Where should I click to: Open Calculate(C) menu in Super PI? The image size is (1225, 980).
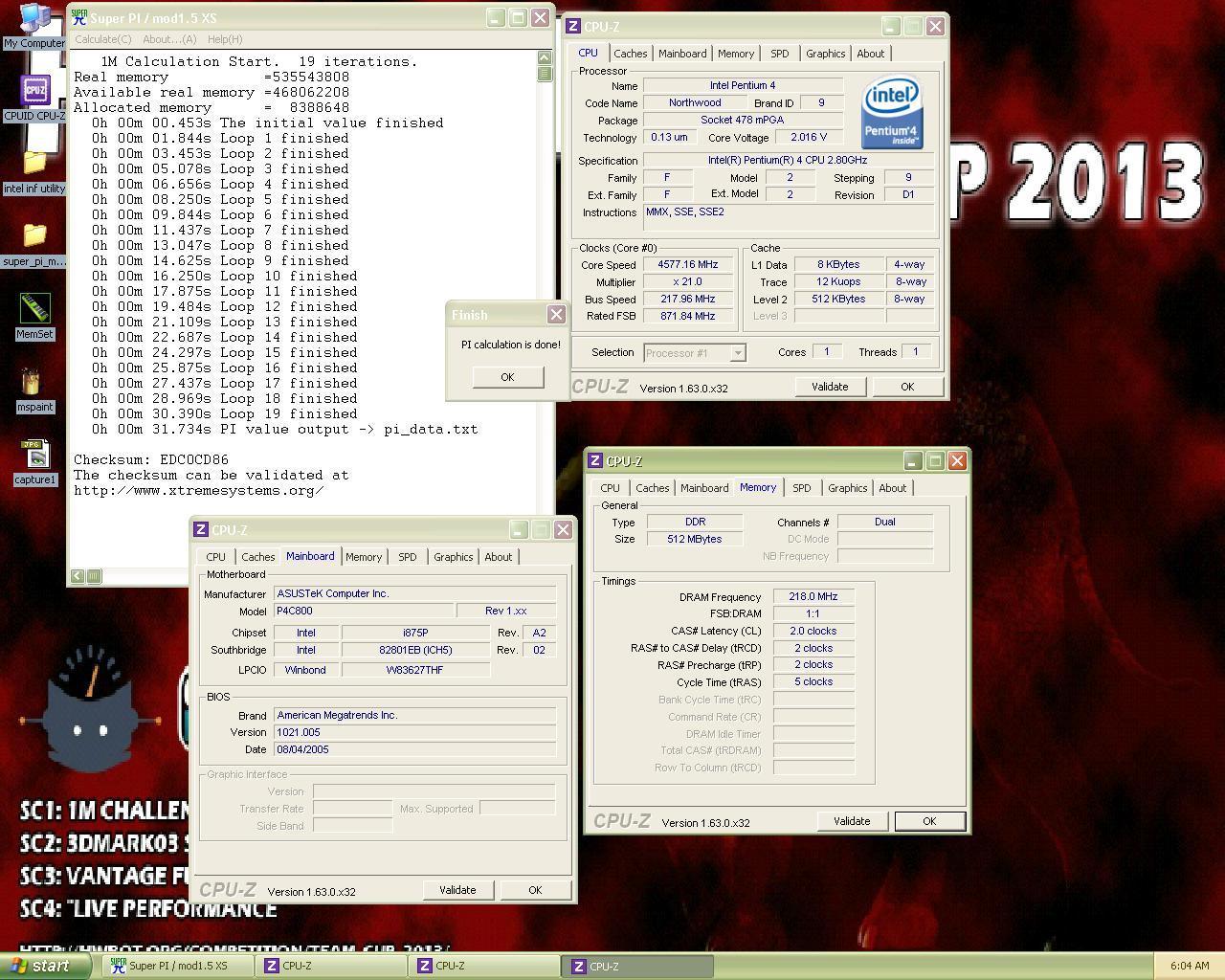pyautogui.click(x=102, y=39)
